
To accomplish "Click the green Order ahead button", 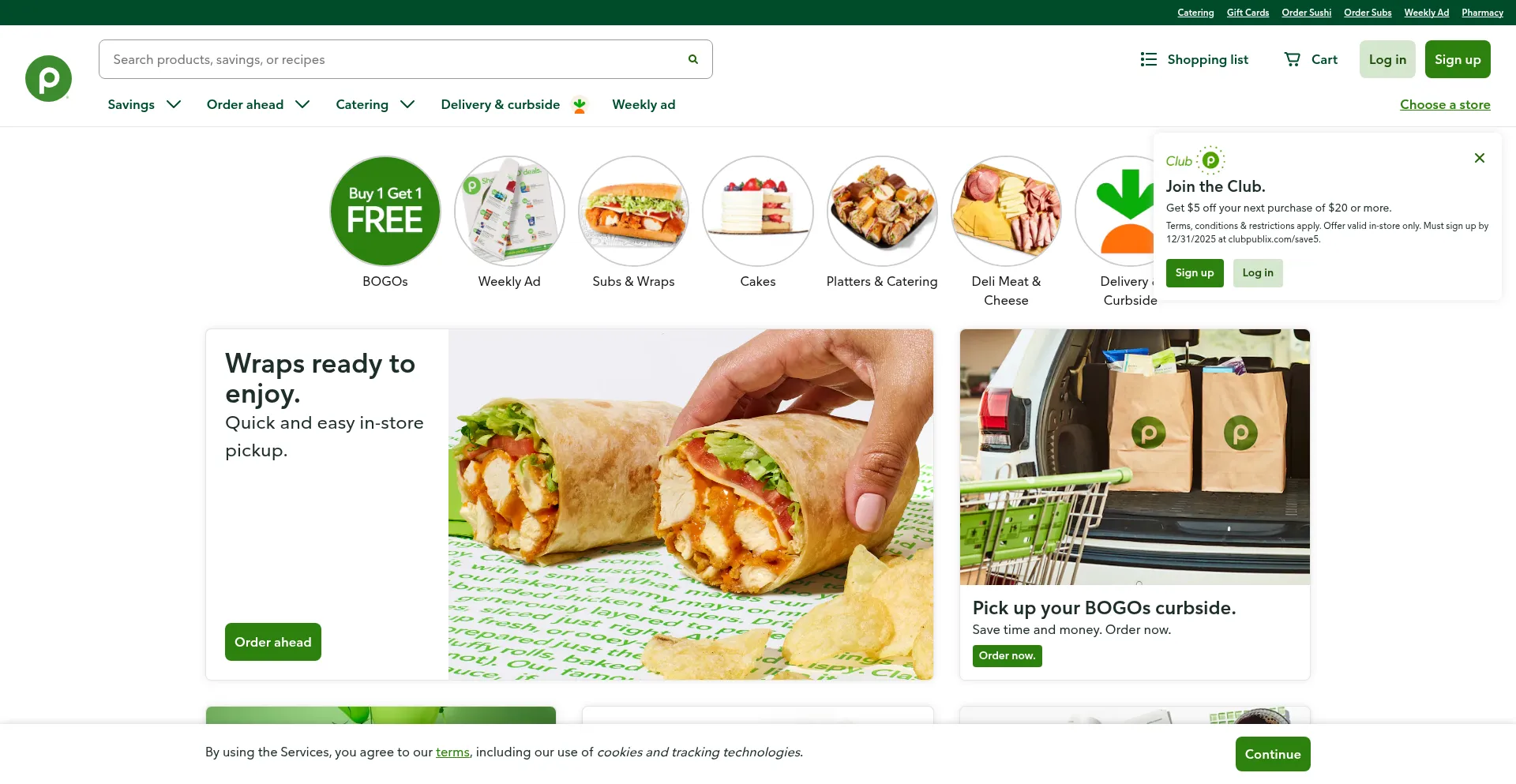I will [x=273, y=642].
